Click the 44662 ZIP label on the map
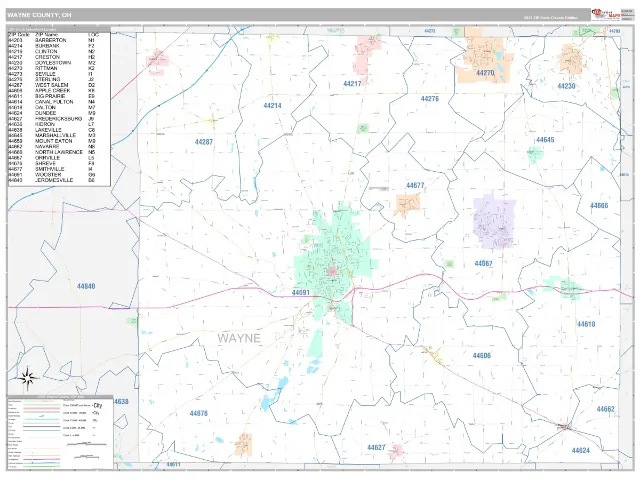The width and height of the screenshot is (640, 480). click(x=605, y=409)
